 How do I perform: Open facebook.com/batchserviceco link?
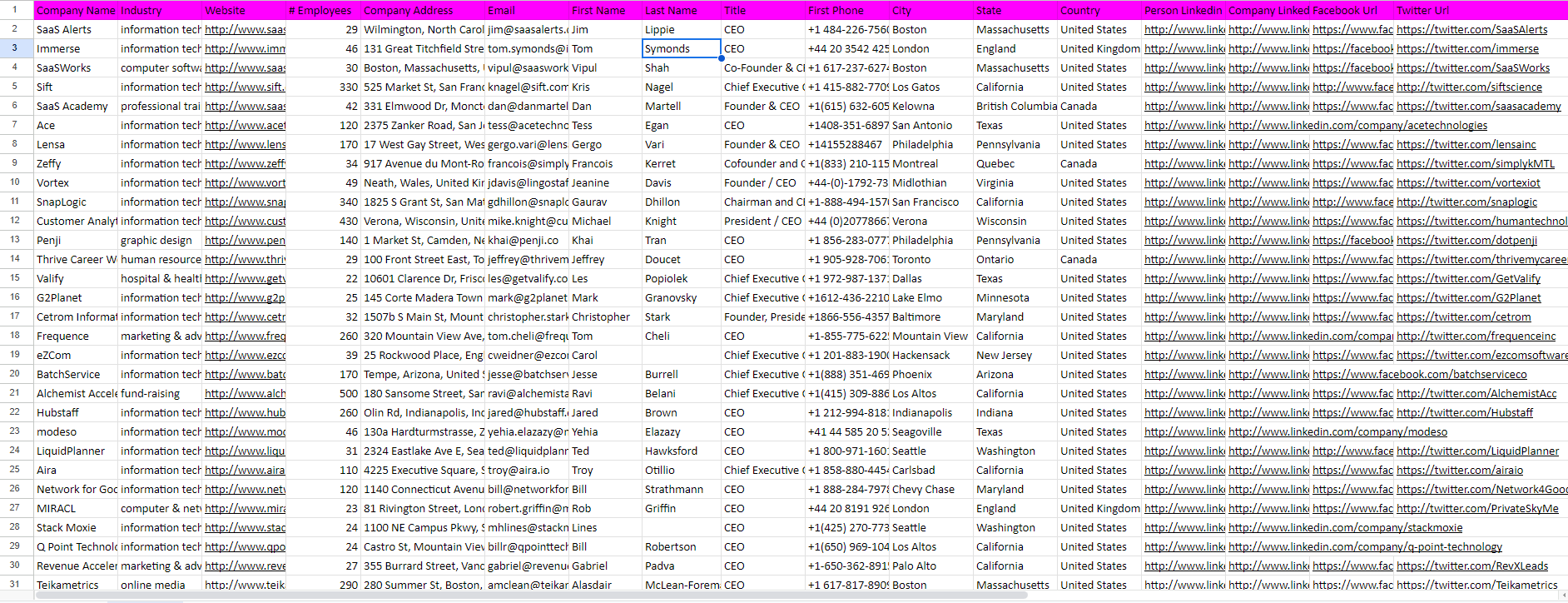click(x=1420, y=374)
